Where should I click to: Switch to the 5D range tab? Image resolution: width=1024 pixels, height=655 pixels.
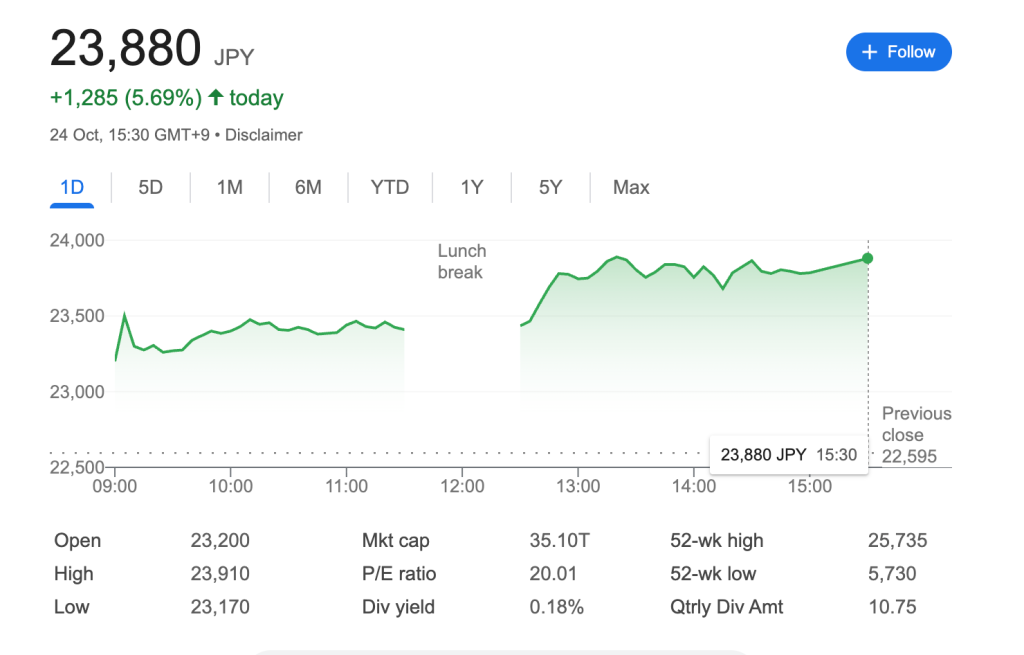click(150, 188)
